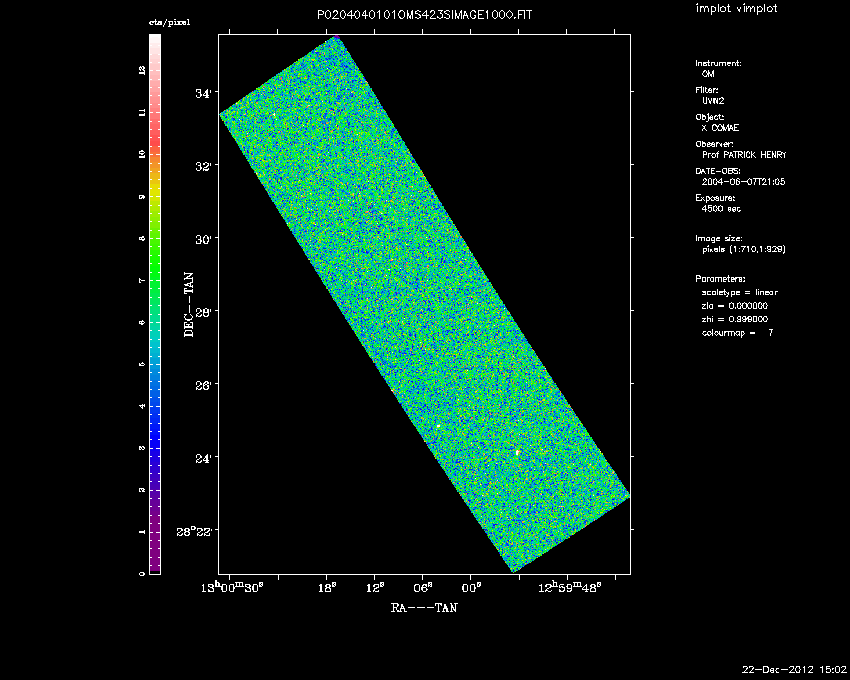Click the 'pixels (1:710,1:929)' value
The image size is (850, 680).
click(x=744, y=249)
